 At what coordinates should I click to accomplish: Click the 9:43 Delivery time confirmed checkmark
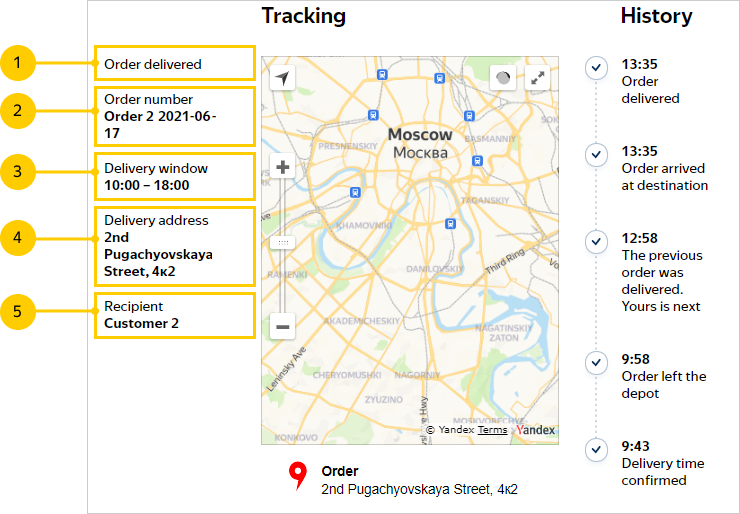click(x=596, y=449)
